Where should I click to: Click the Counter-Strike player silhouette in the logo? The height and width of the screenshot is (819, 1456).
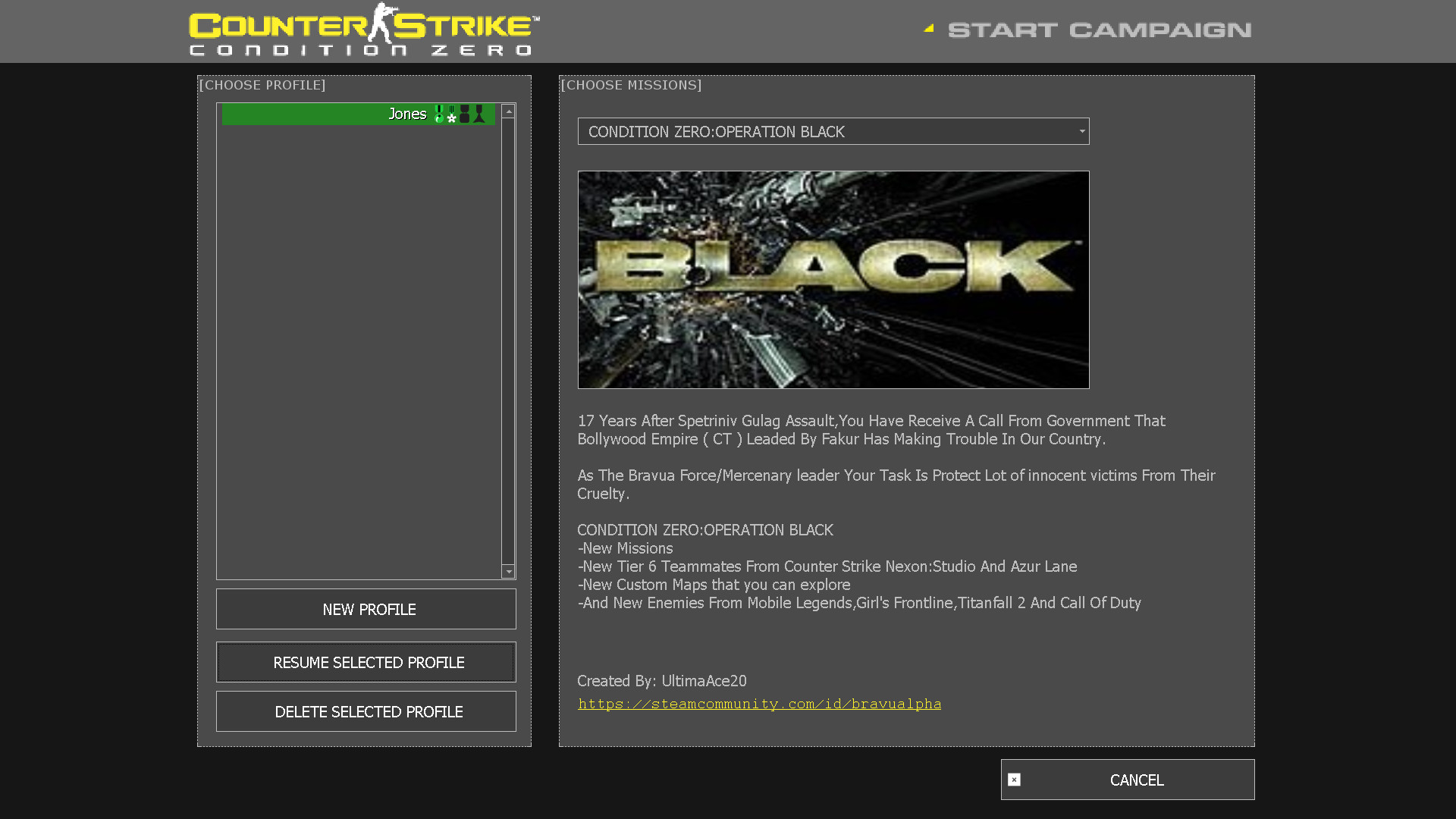[x=384, y=25]
